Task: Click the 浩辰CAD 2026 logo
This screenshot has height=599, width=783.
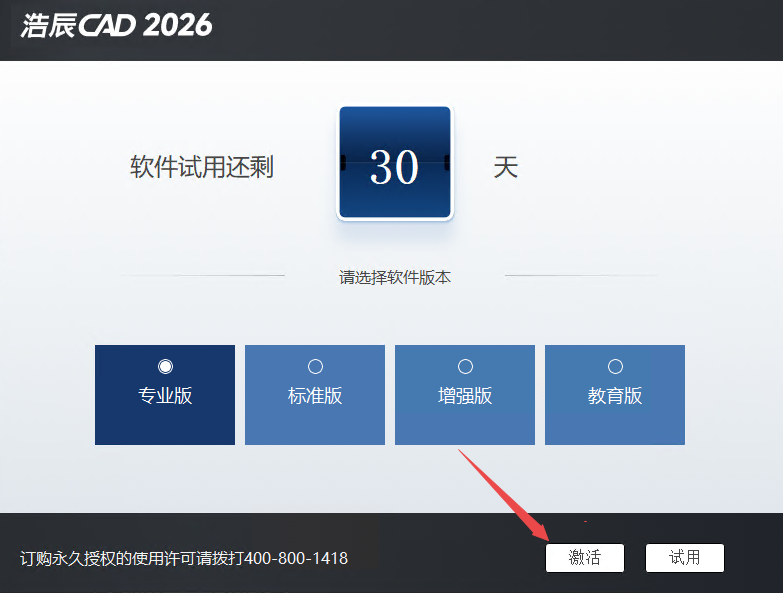Action: tap(117, 26)
